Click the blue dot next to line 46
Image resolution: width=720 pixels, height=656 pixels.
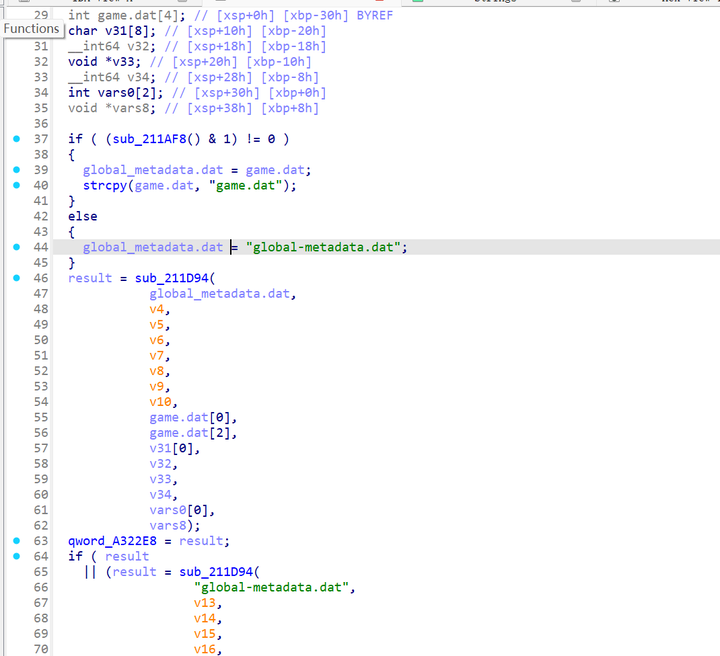16,278
